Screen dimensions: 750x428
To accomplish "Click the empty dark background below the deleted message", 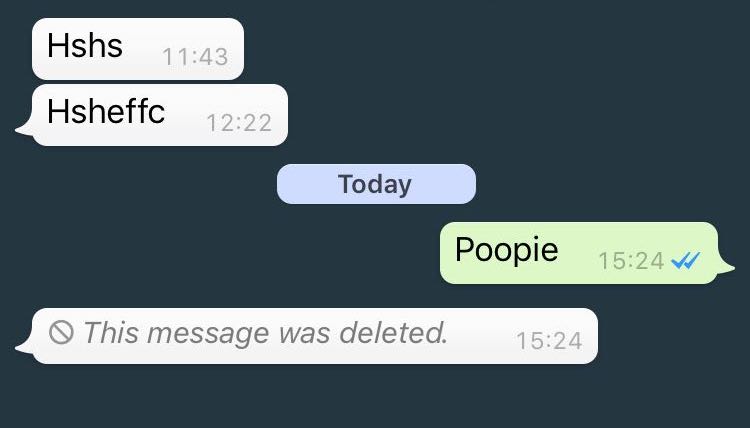I will 375,397.
